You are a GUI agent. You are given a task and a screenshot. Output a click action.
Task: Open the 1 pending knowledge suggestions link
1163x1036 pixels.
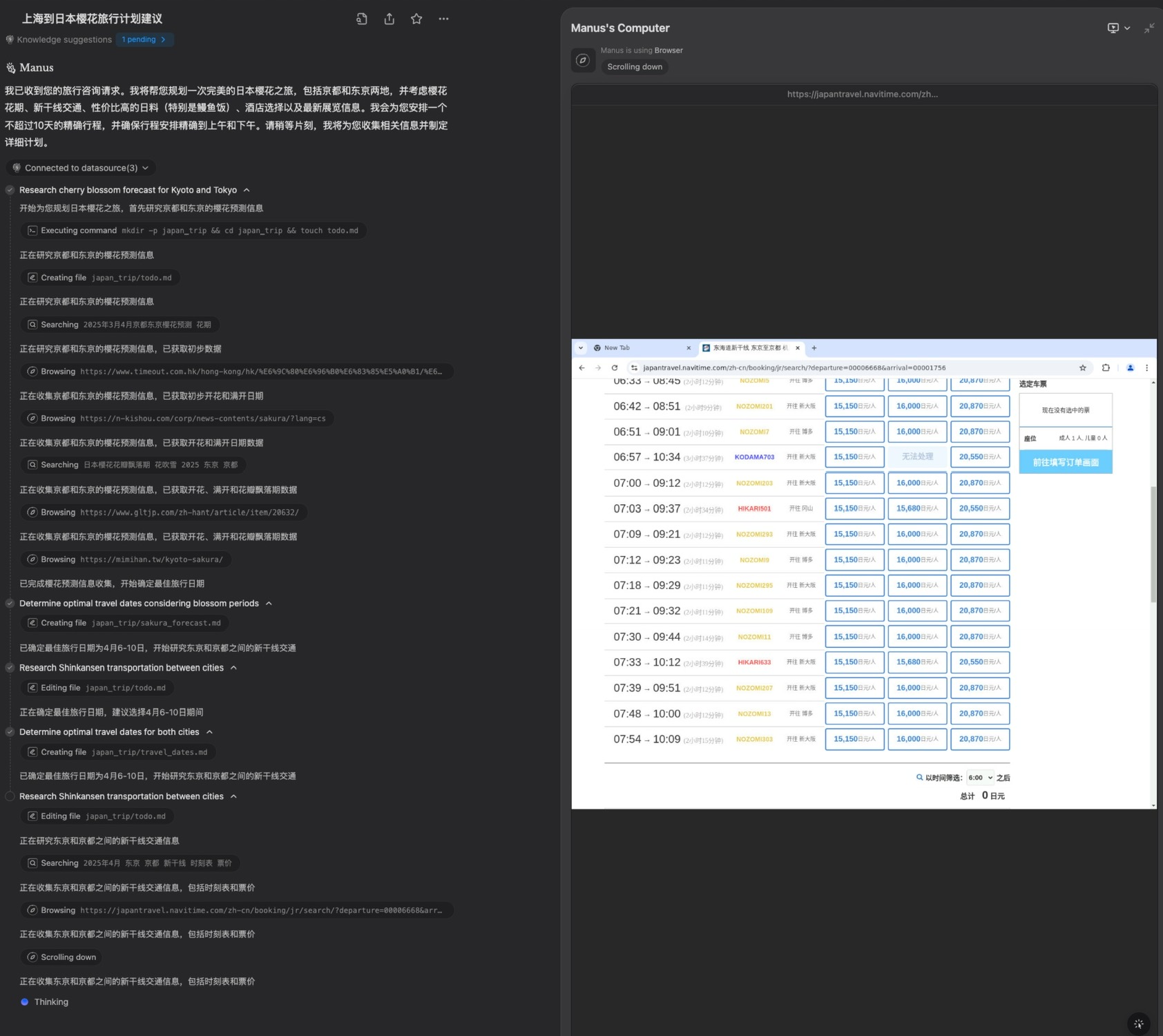click(144, 40)
